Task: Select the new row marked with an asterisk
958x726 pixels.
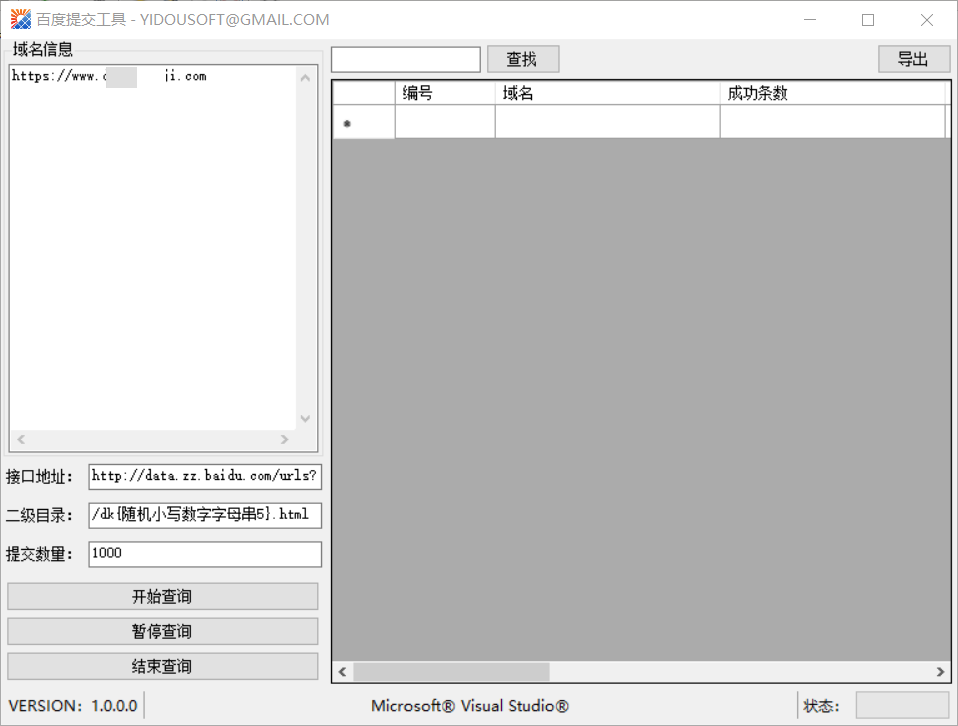Action: click(364, 122)
